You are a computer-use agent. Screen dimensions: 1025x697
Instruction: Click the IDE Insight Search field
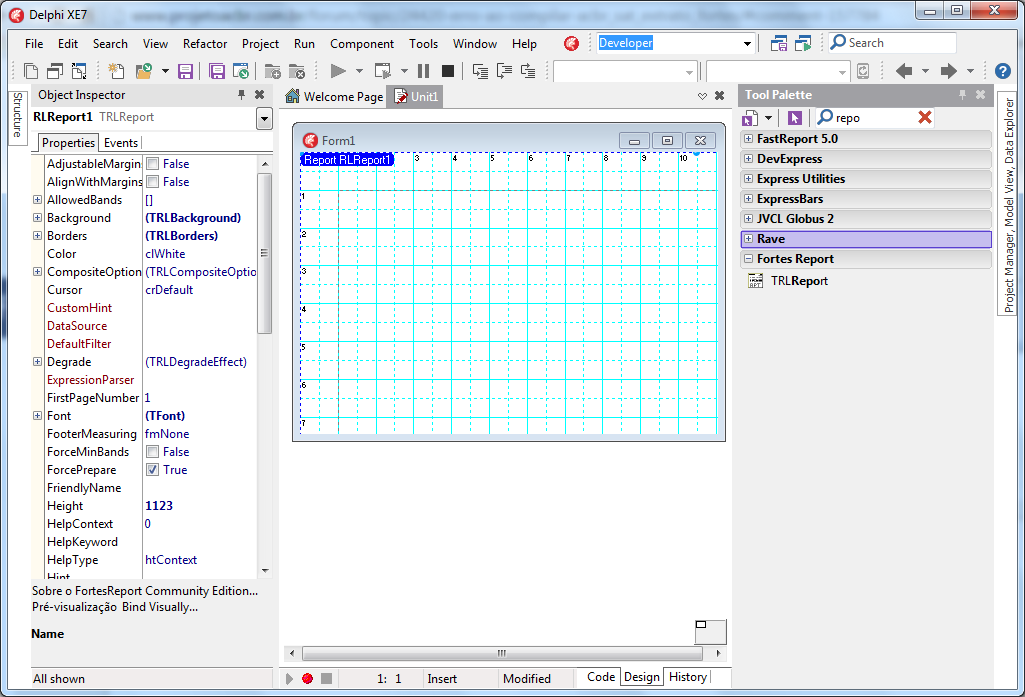pyautogui.click(x=892, y=43)
